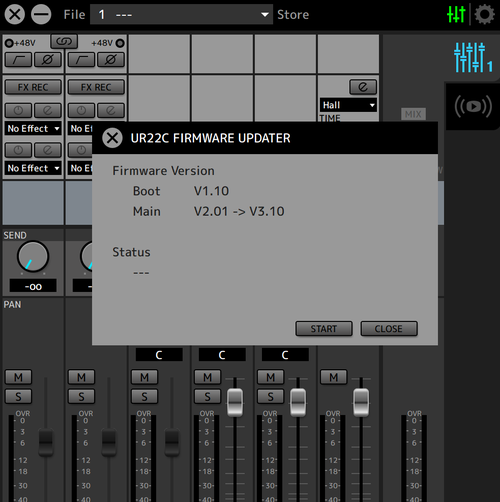
Task: Invert phase on channel 1
Action: pyautogui.click(x=48, y=60)
